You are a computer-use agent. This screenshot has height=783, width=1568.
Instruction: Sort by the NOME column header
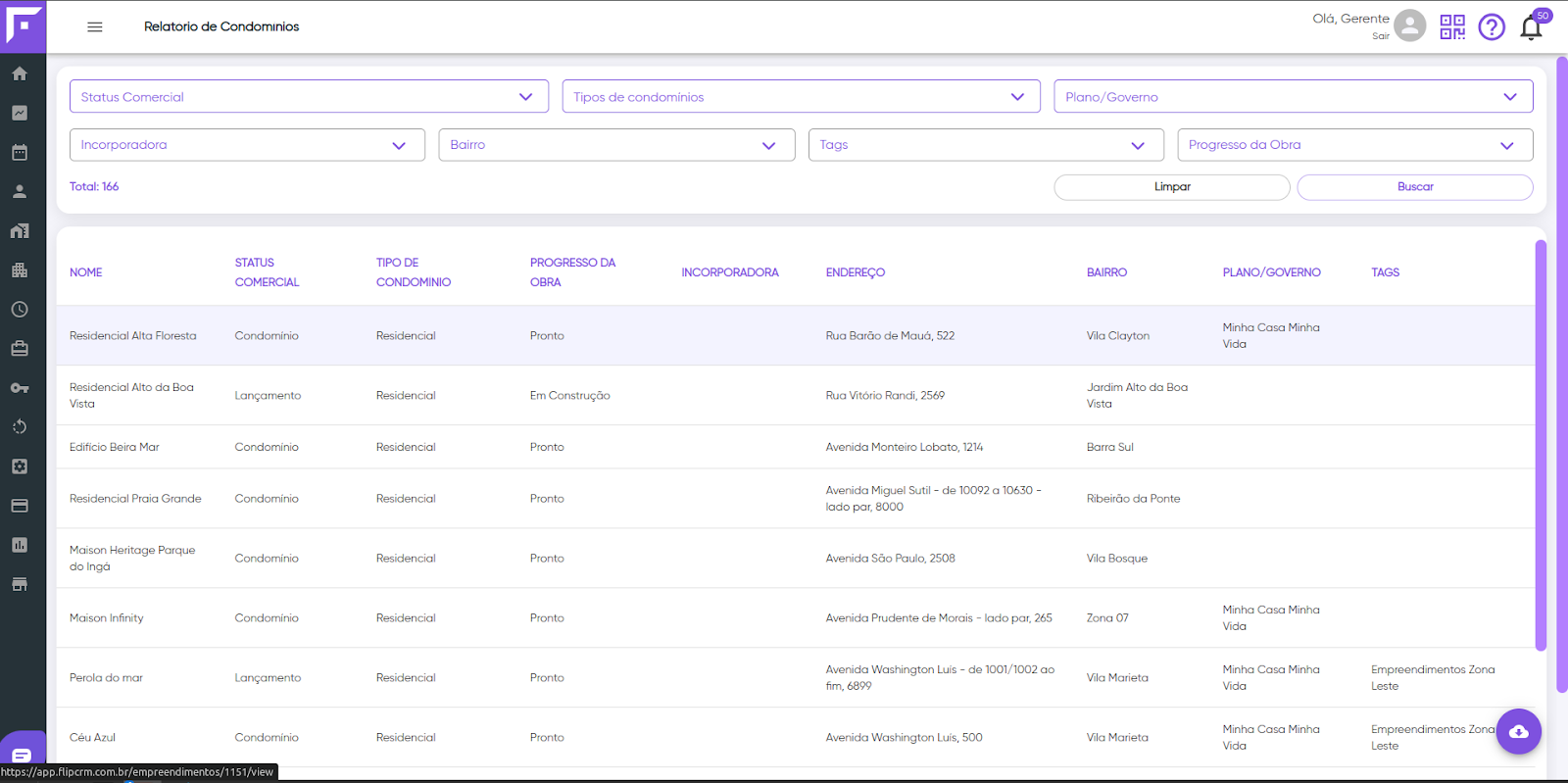86,272
